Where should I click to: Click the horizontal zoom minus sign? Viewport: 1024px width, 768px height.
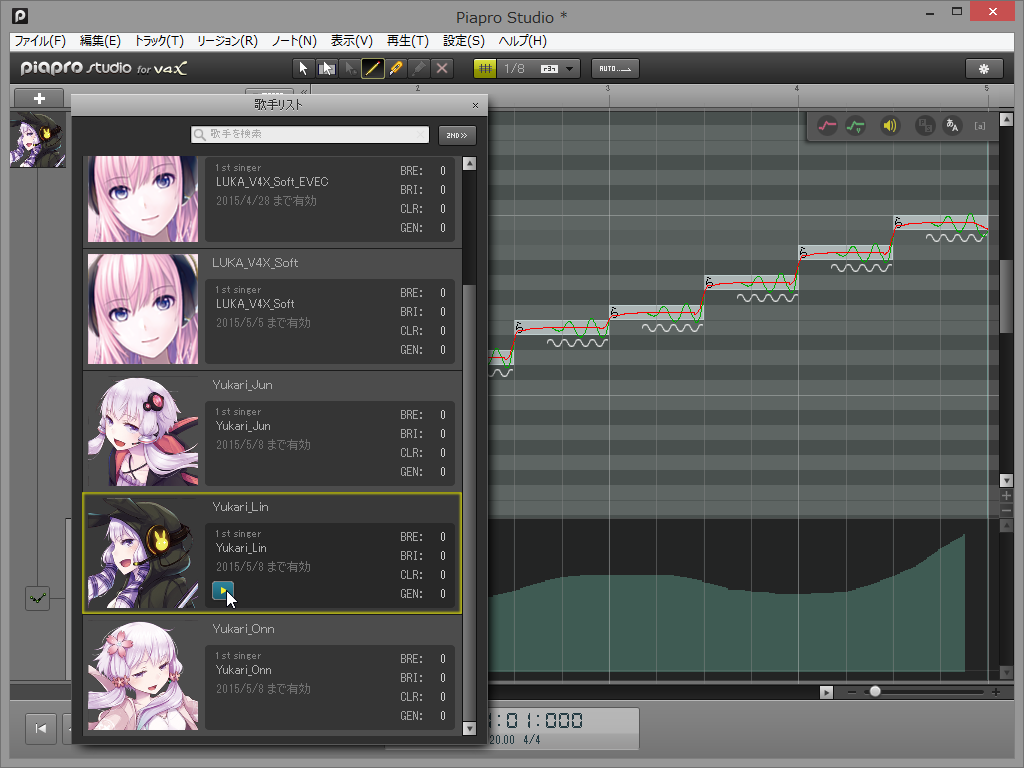click(x=852, y=692)
